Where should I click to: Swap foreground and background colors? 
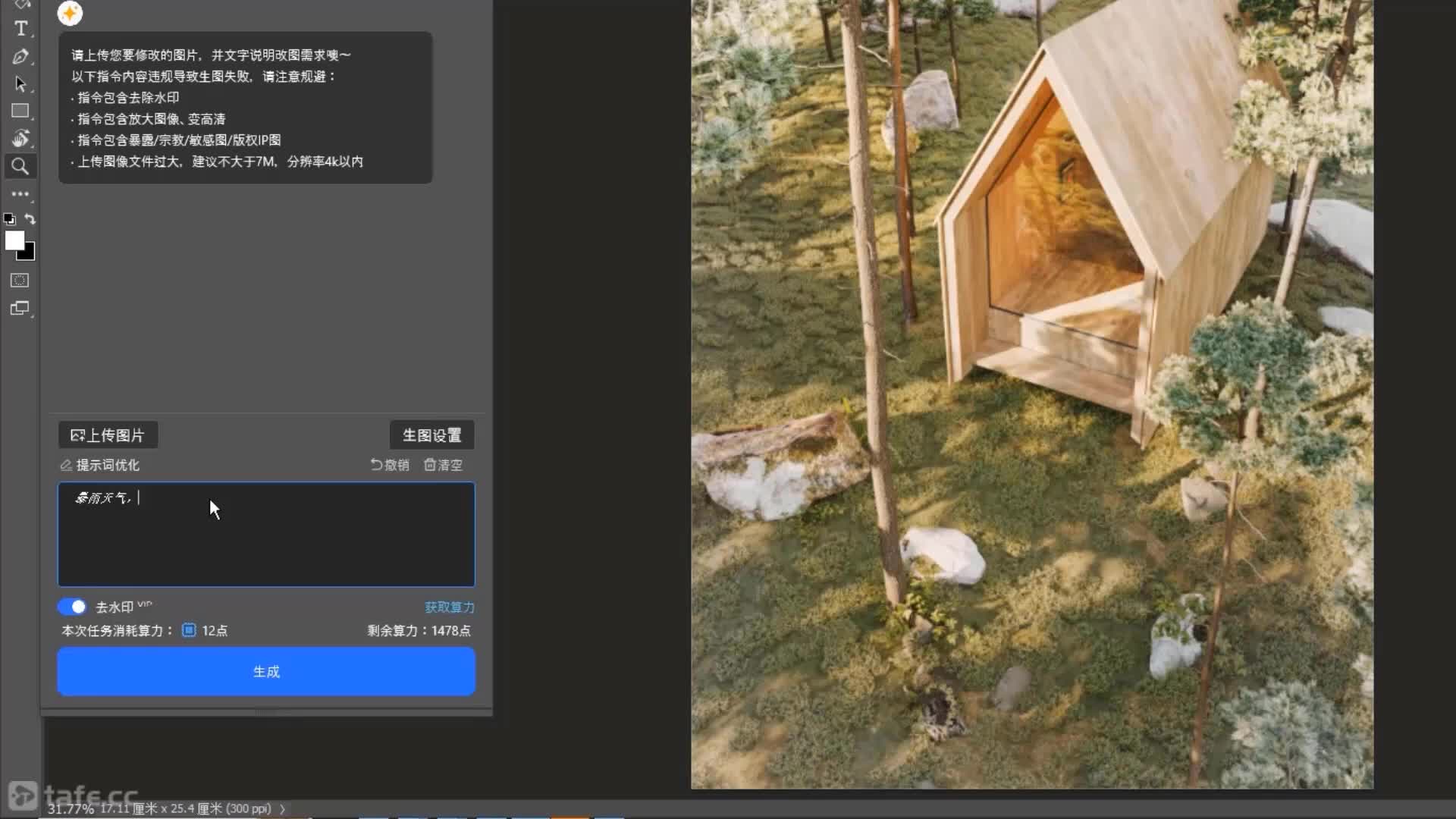[30, 219]
